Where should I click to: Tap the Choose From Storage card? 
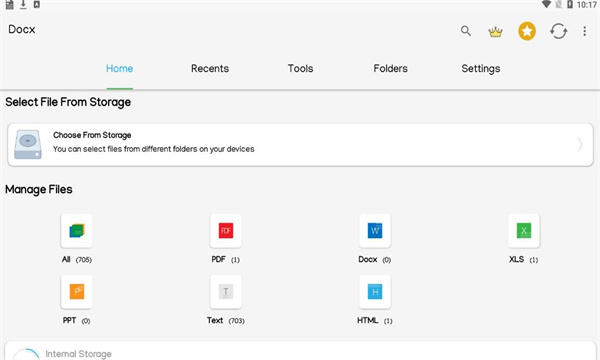pyautogui.click(x=300, y=145)
